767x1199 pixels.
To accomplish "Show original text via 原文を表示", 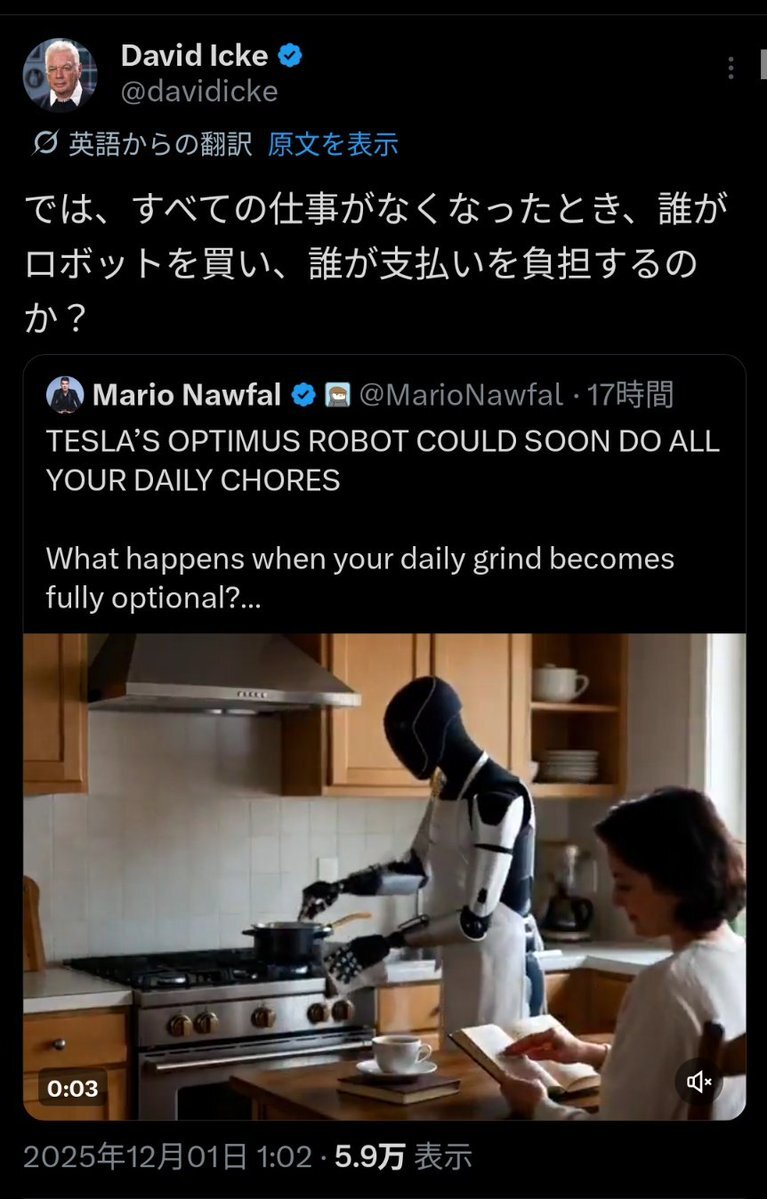I will coord(333,144).
